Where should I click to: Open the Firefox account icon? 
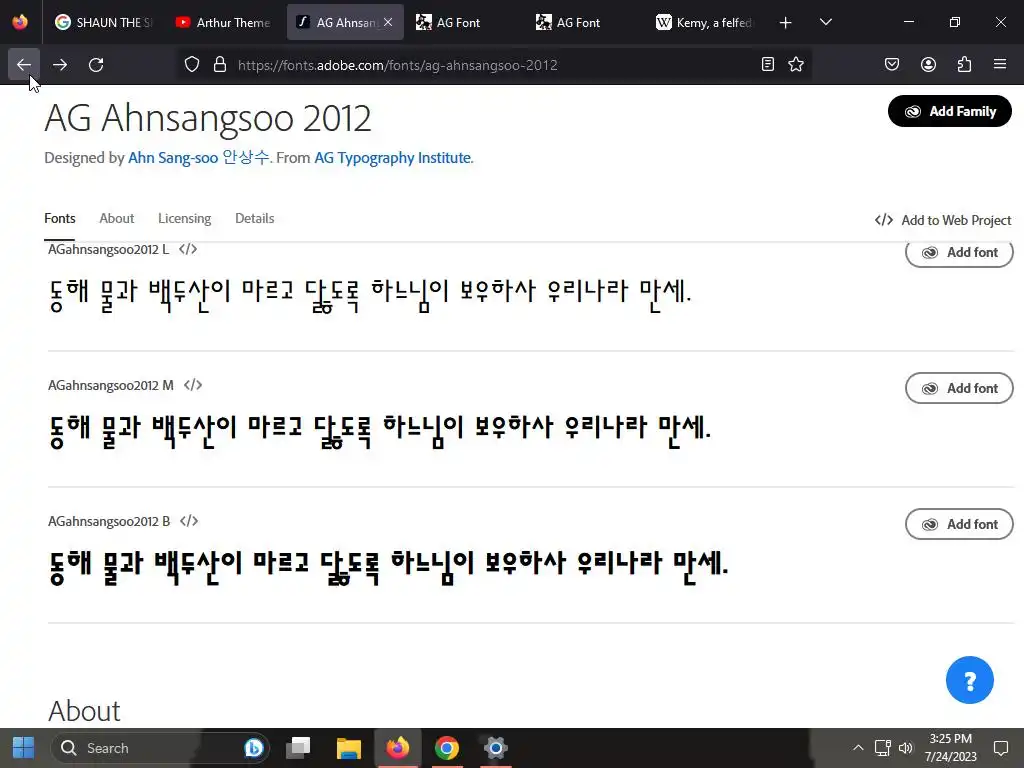[x=929, y=64]
